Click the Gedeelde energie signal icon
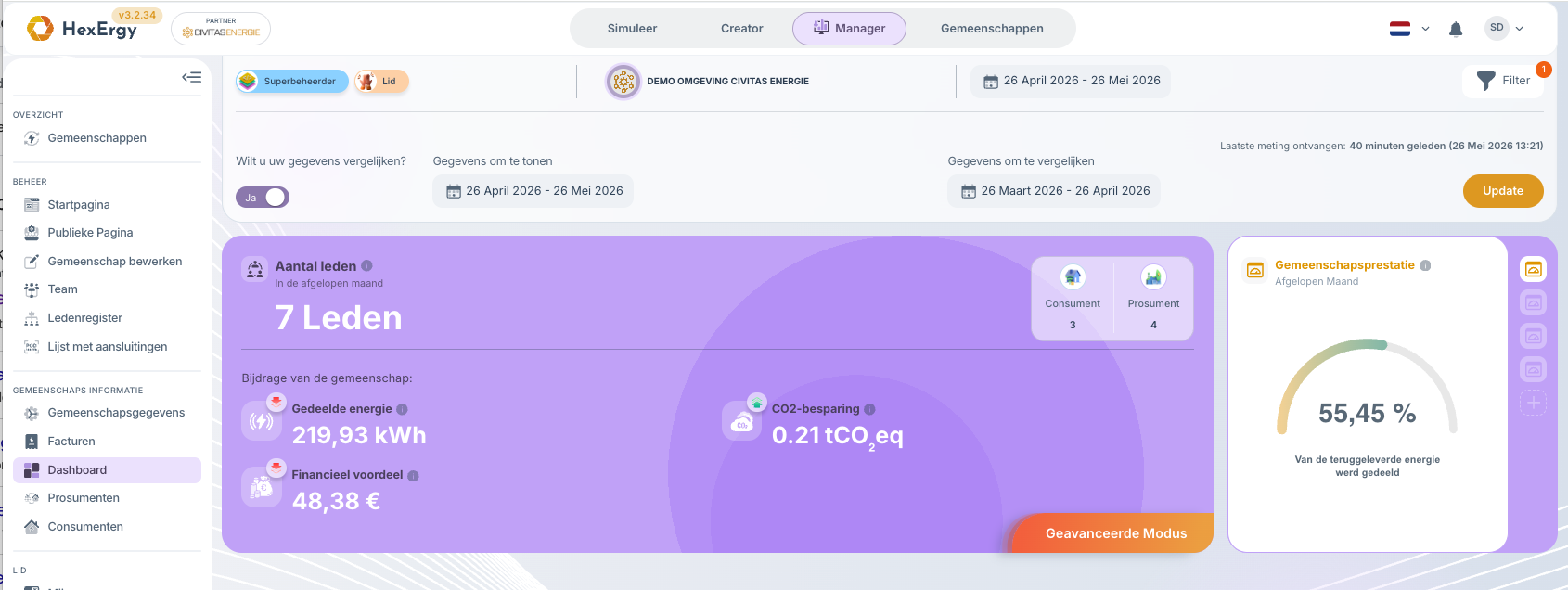This screenshot has height=590, width=1568. click(262, 421)
